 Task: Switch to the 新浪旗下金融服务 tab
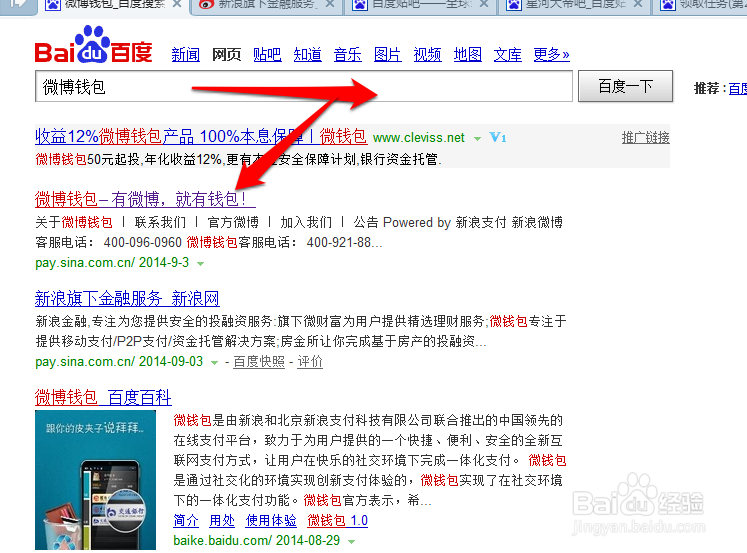(x=266, y=5)
